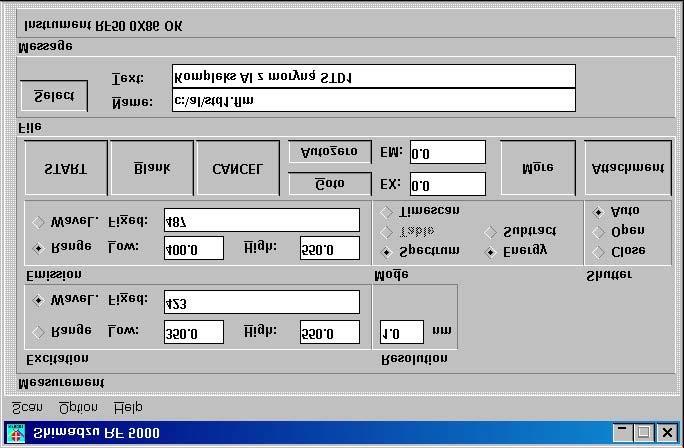Click the Resolution field showing 1.0
Image resolution: width=684 pixels, height=448 pixels.
[x=401, y=332]
